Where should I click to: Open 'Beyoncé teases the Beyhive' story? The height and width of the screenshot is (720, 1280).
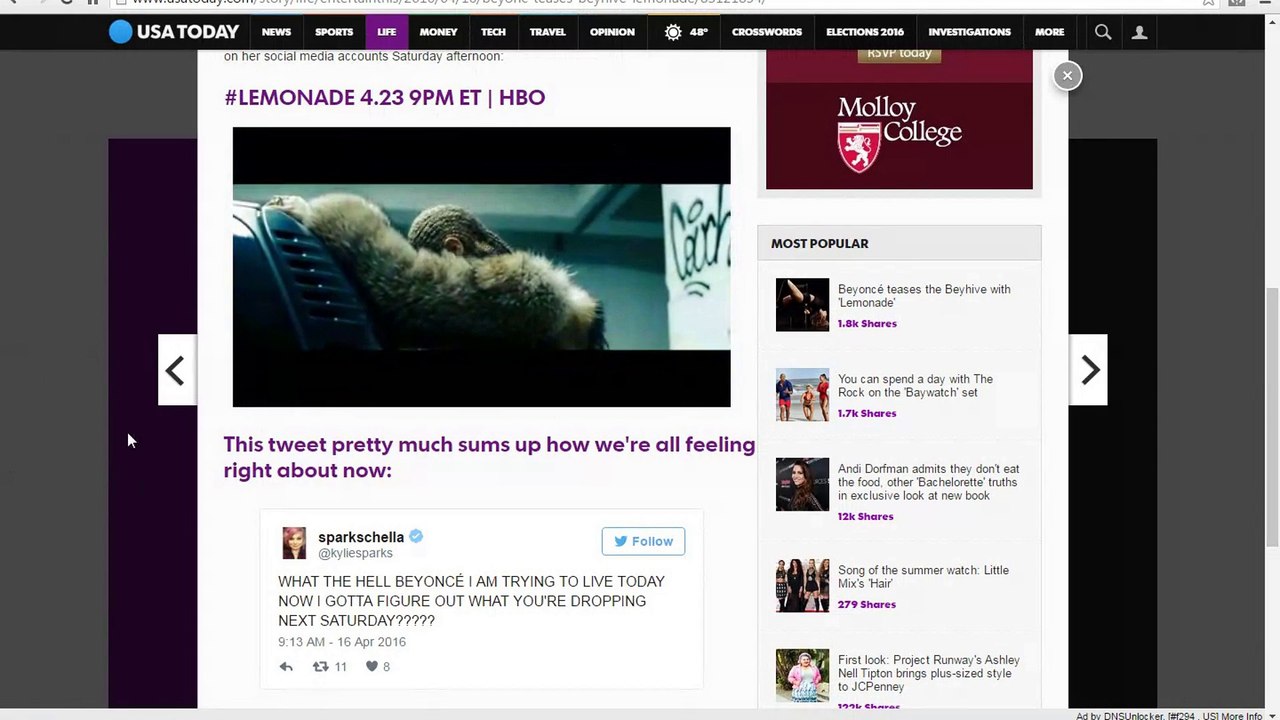924,296
